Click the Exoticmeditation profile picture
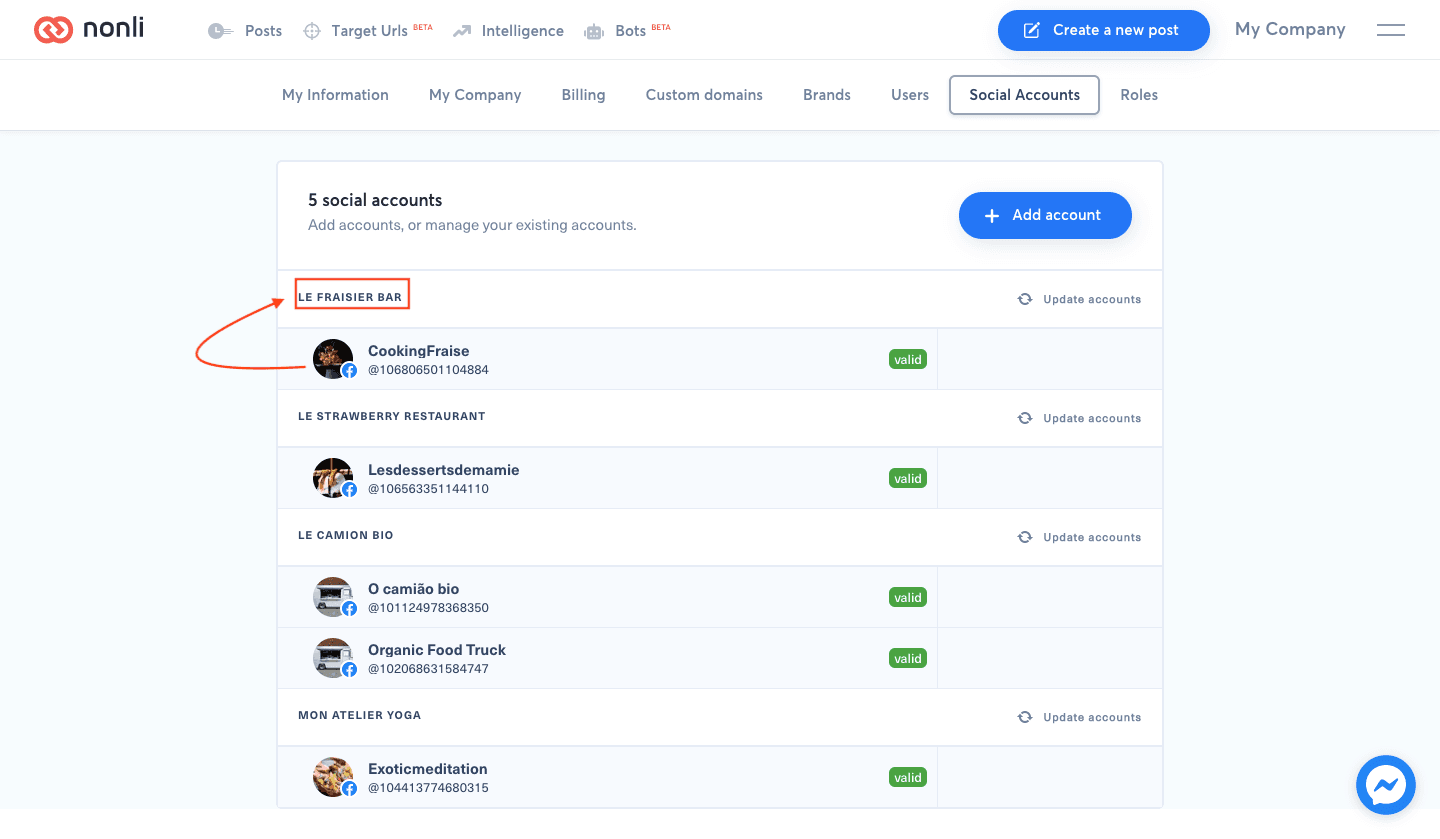The height and width of the screenshot is (839, 1440). [x=333, y=777]
